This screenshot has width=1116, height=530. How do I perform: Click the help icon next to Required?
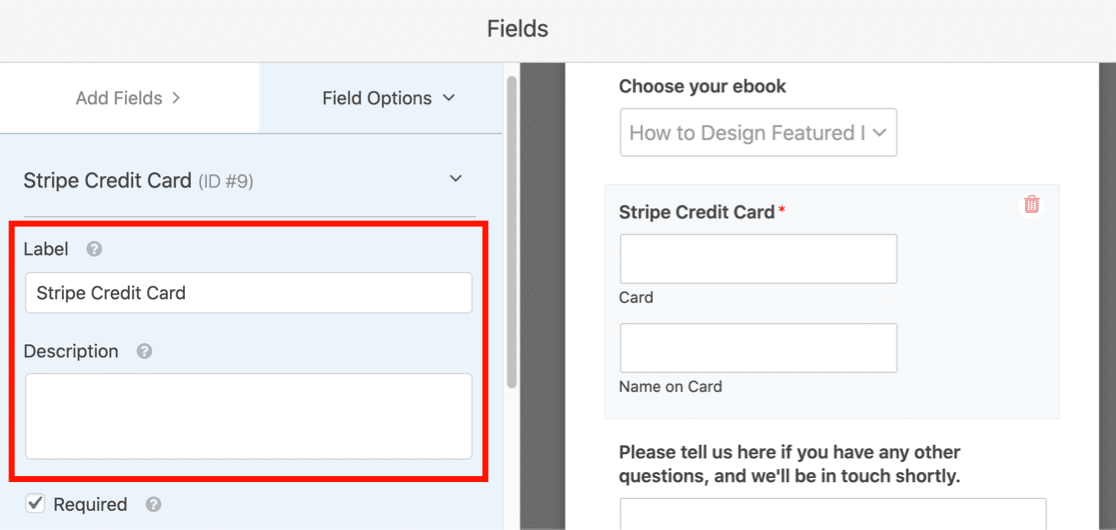click(x=153, y=504)
